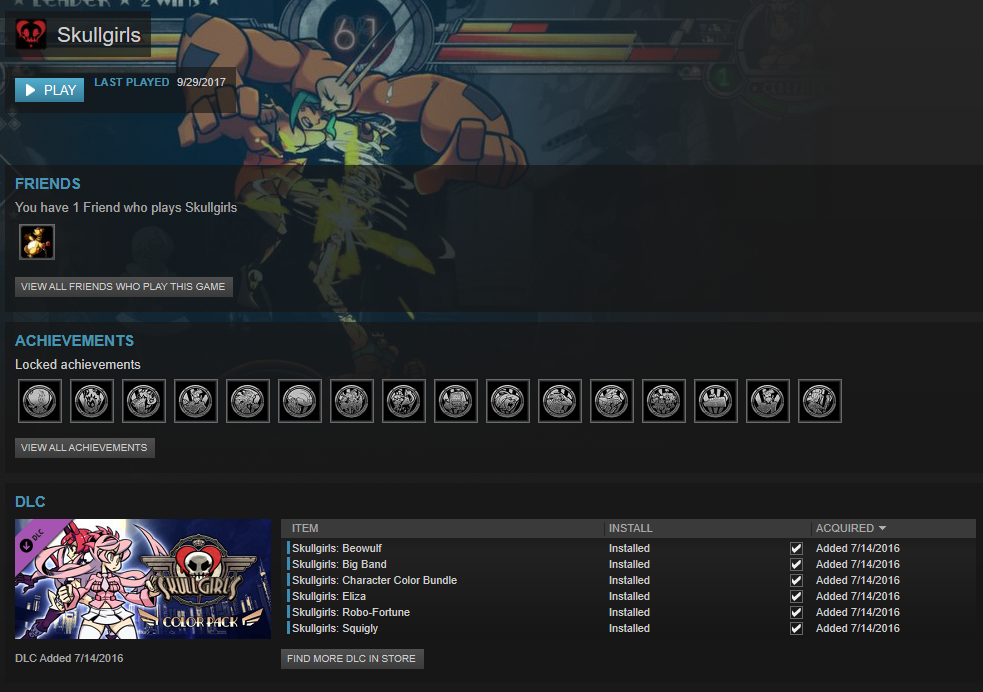Screen dimensions: 983x692
Task: Click "Added 7/14/2016" in the Big Band row
Action: [x=858, y=565]
